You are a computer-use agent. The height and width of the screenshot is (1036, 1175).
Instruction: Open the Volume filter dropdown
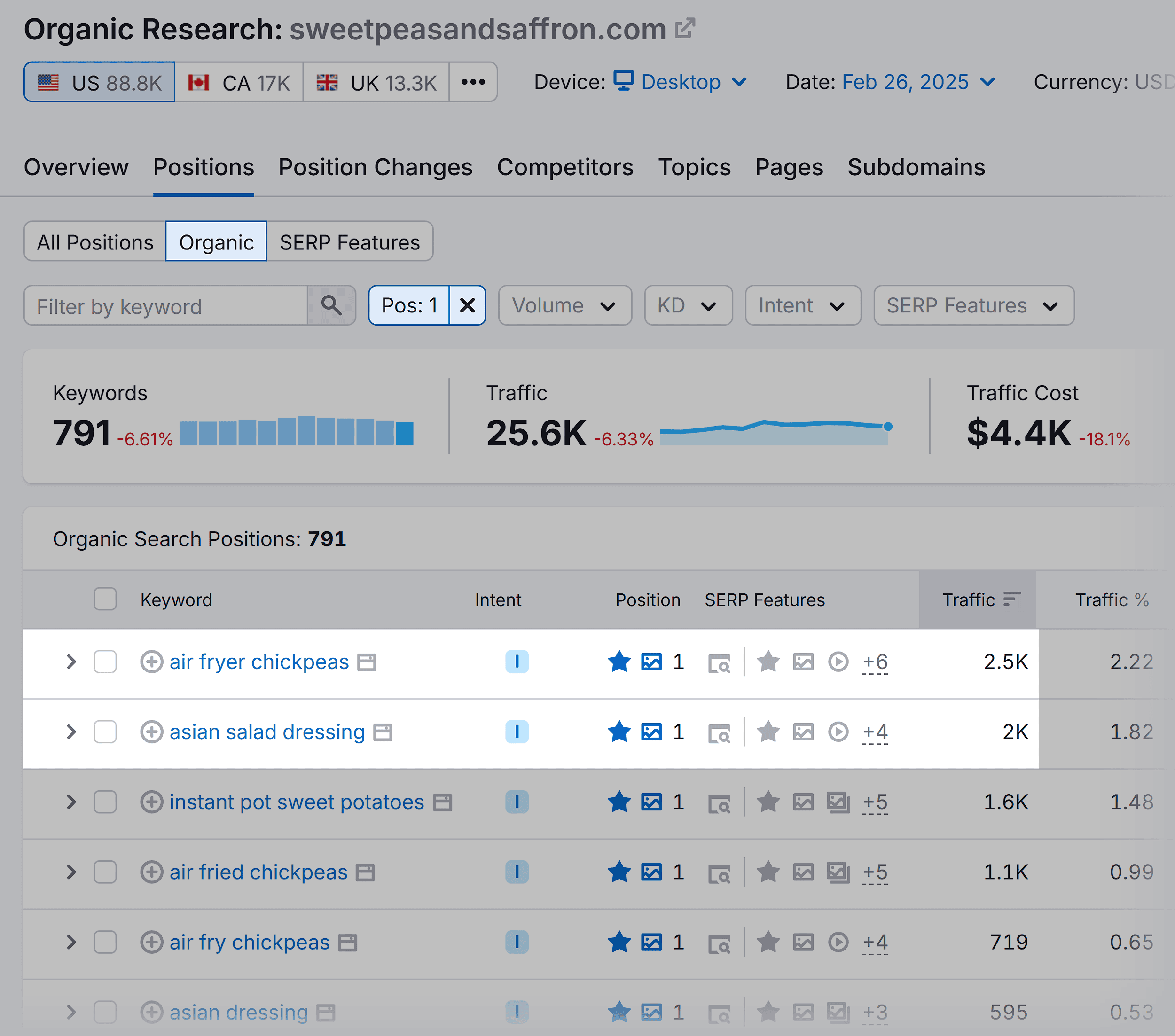564,306
